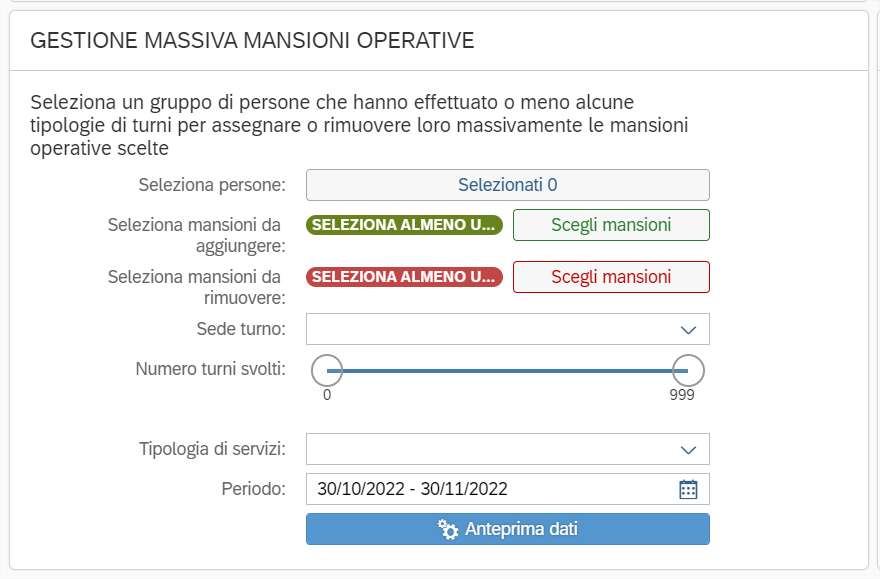Click the red "SELEZIONA ALMENO U..." badge
This screenshot has height=579, width=880.
point(403,277)
